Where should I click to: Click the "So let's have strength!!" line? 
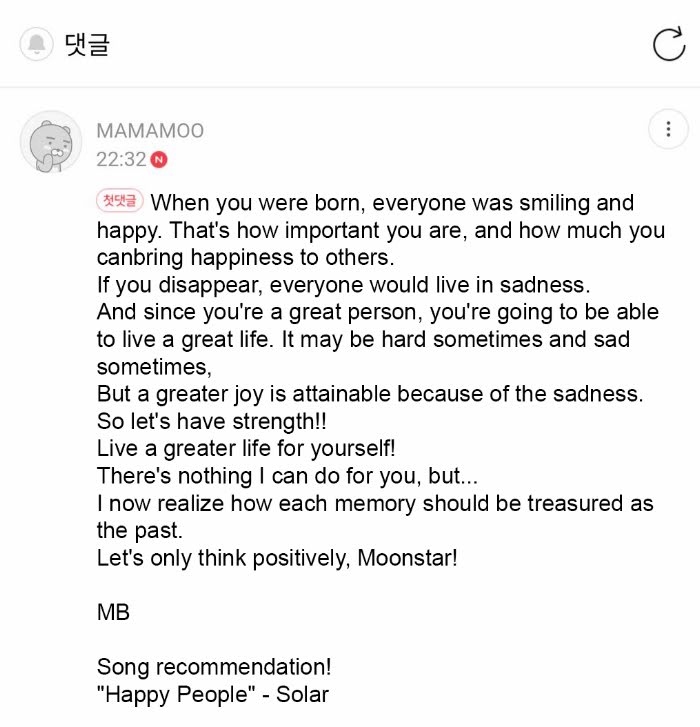[x=215, y=421]
